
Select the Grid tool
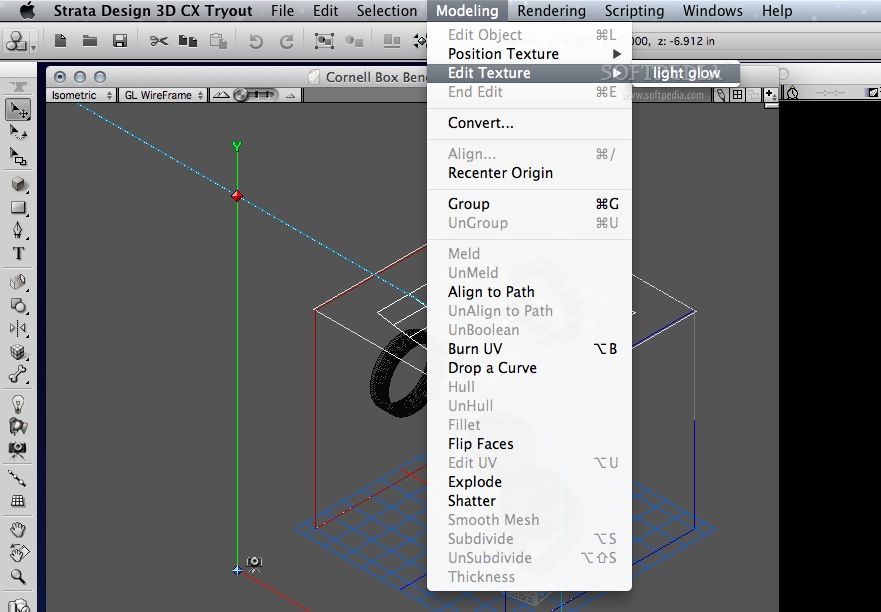pyautogui.click(x=19, y=501)
